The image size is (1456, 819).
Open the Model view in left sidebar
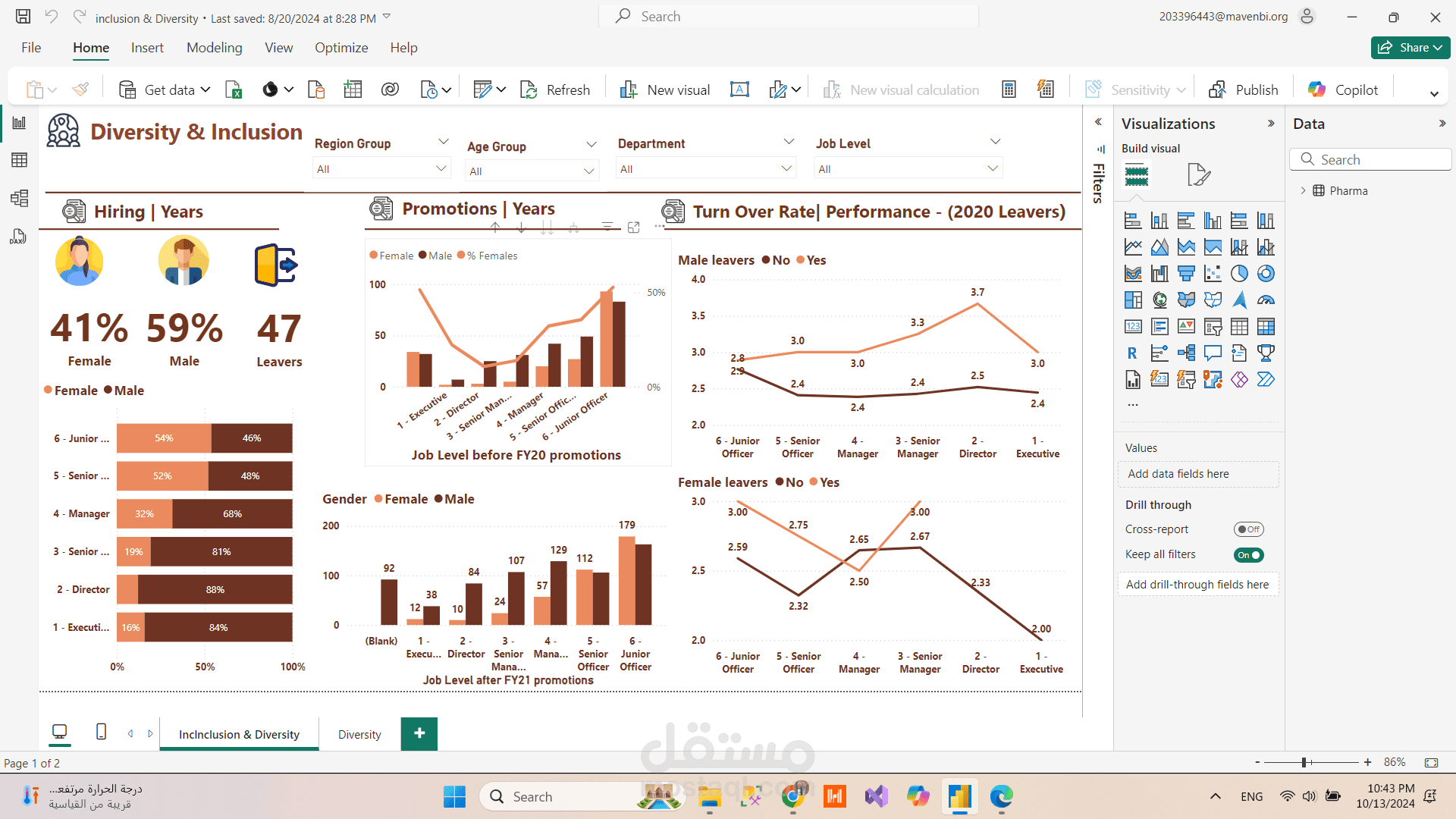(x=20, y=199)
